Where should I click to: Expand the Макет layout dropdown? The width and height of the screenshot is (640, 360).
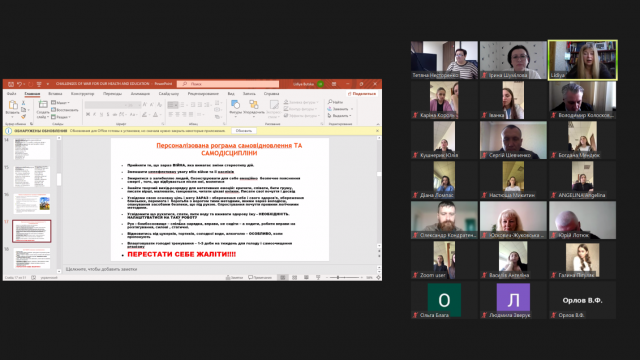60,103
